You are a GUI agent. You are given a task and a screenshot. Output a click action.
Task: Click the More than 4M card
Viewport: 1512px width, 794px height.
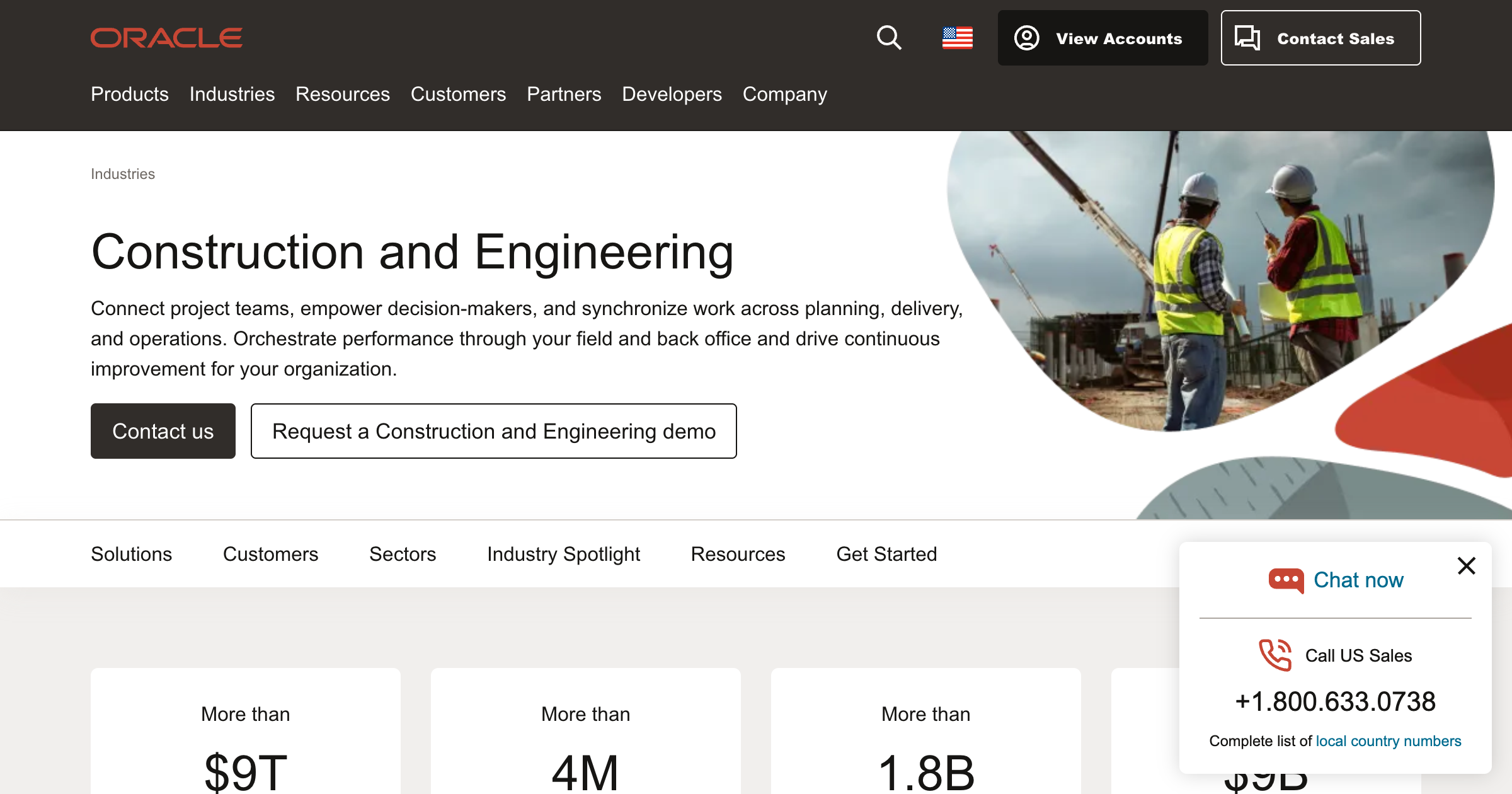[x=586, y=731]
